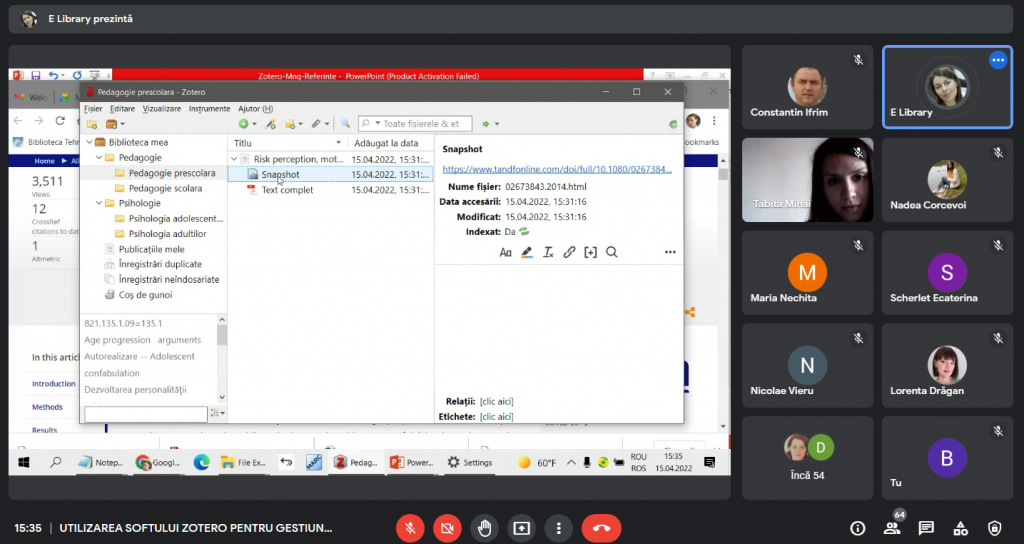Open the Meeting details info icon

click(x=857, y=528)
